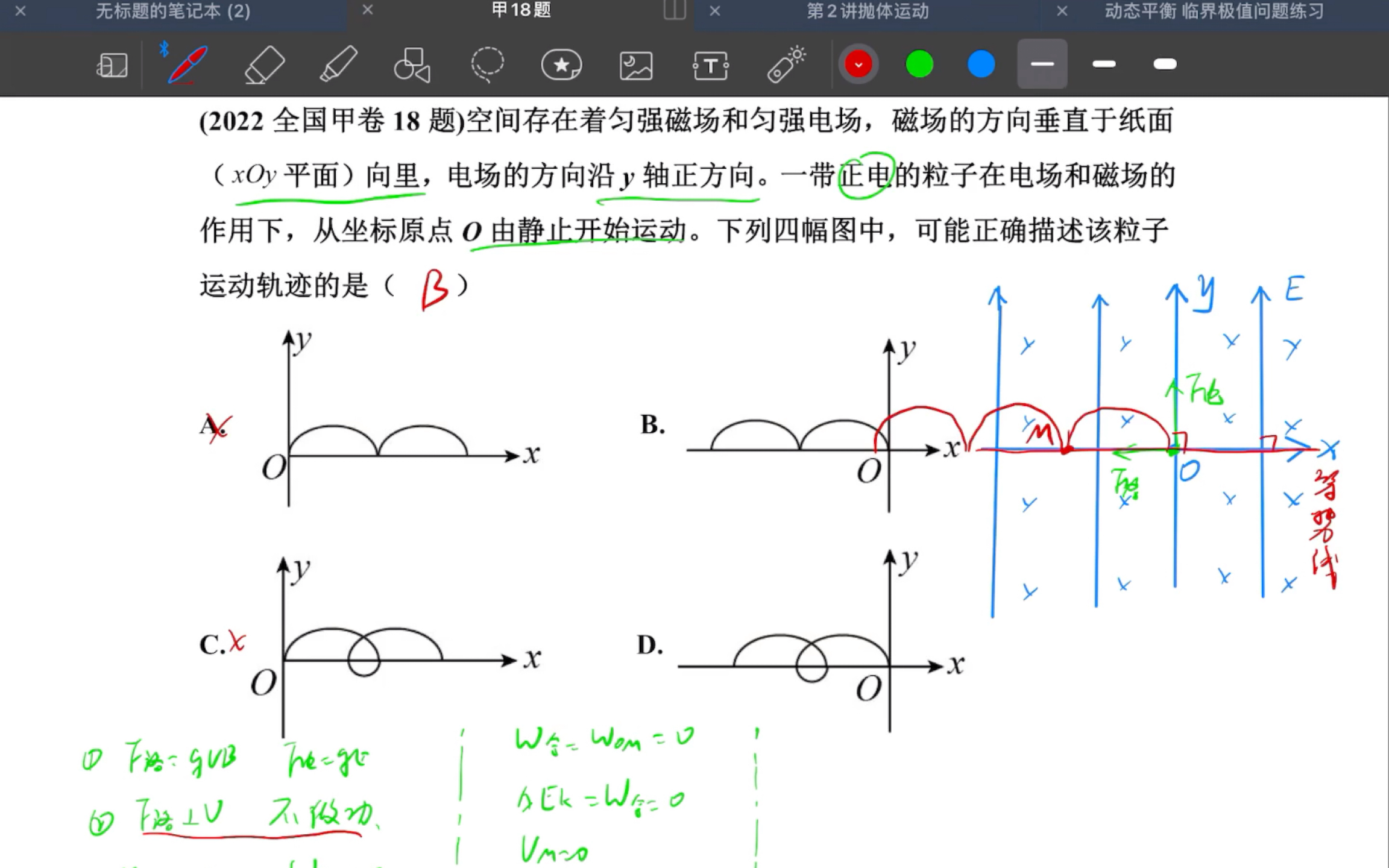The width and height of the screenshot is (1389, 868).
Task: Open the Elements sticker tool
Action: point(561,64)
